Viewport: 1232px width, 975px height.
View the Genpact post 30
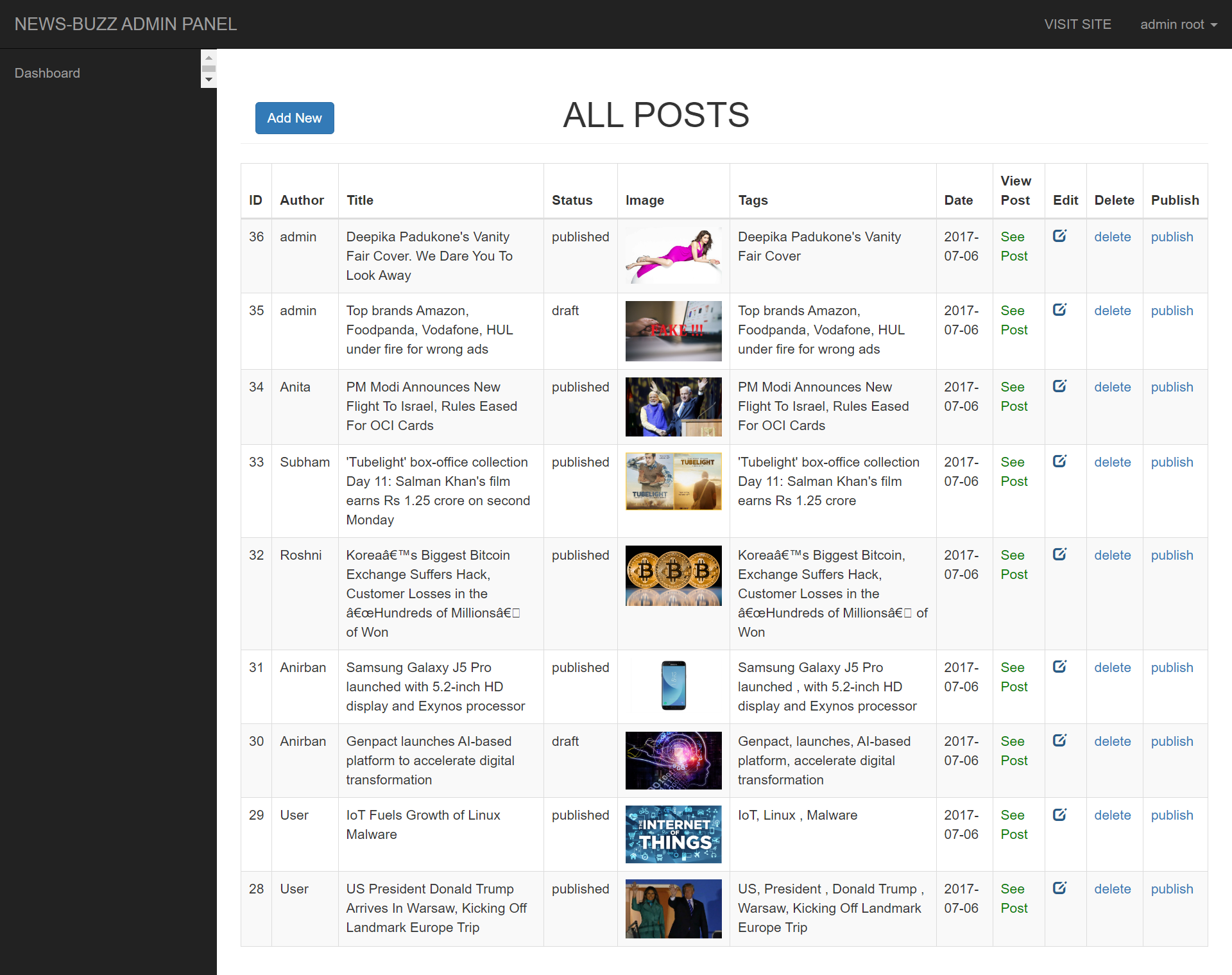coord(1014,751)
